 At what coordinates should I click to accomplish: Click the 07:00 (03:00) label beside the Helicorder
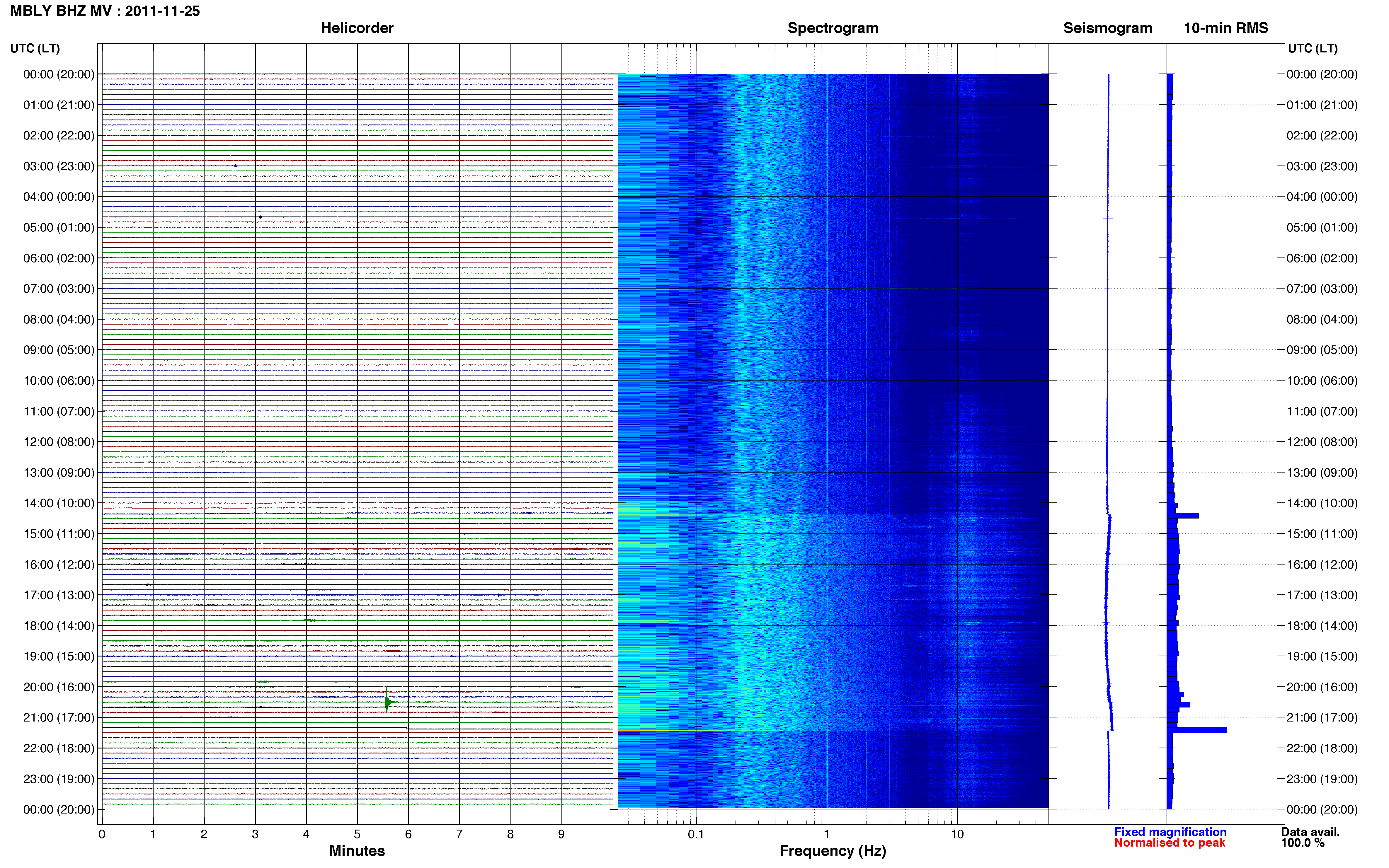(59, 289)
